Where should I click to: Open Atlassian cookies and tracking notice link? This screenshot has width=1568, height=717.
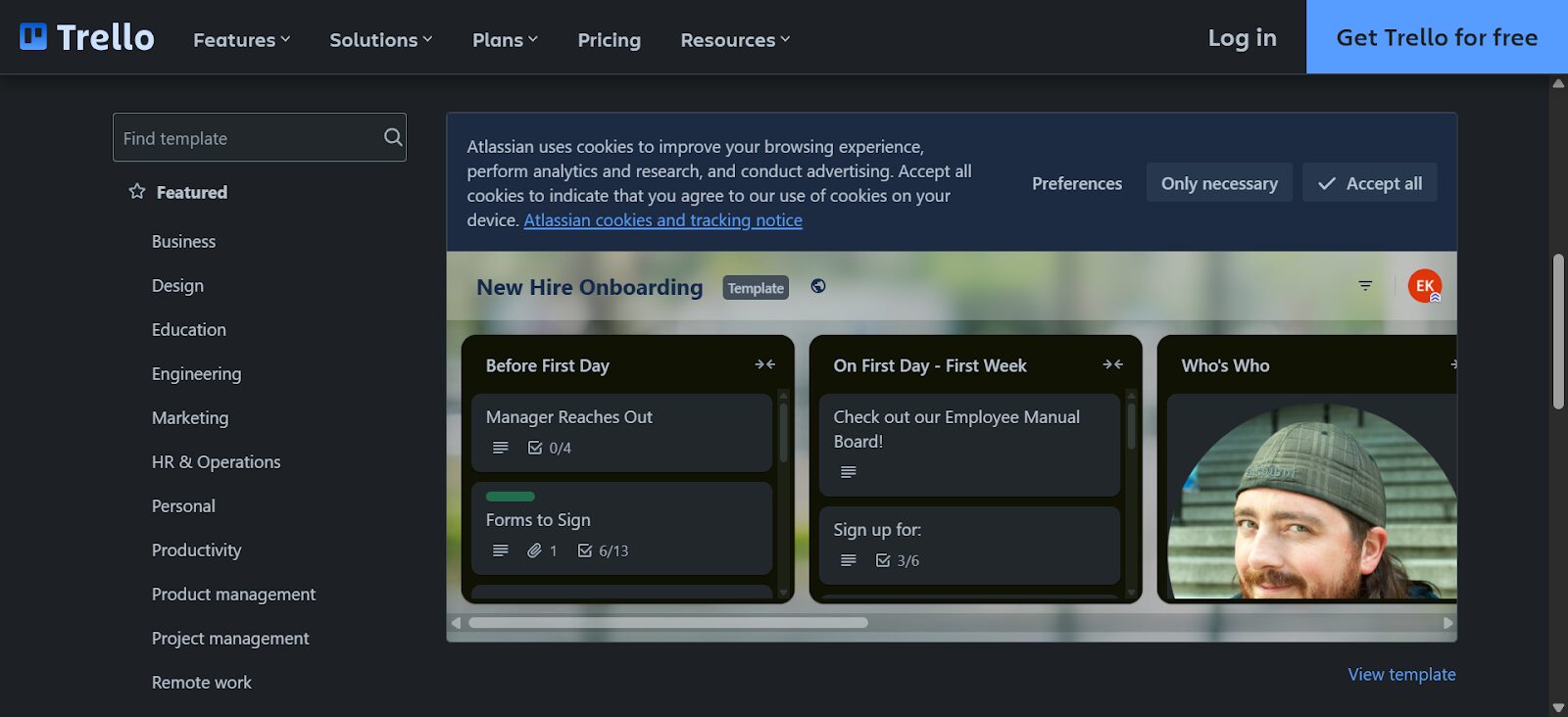pyautogui.click(x=662, y=220)
